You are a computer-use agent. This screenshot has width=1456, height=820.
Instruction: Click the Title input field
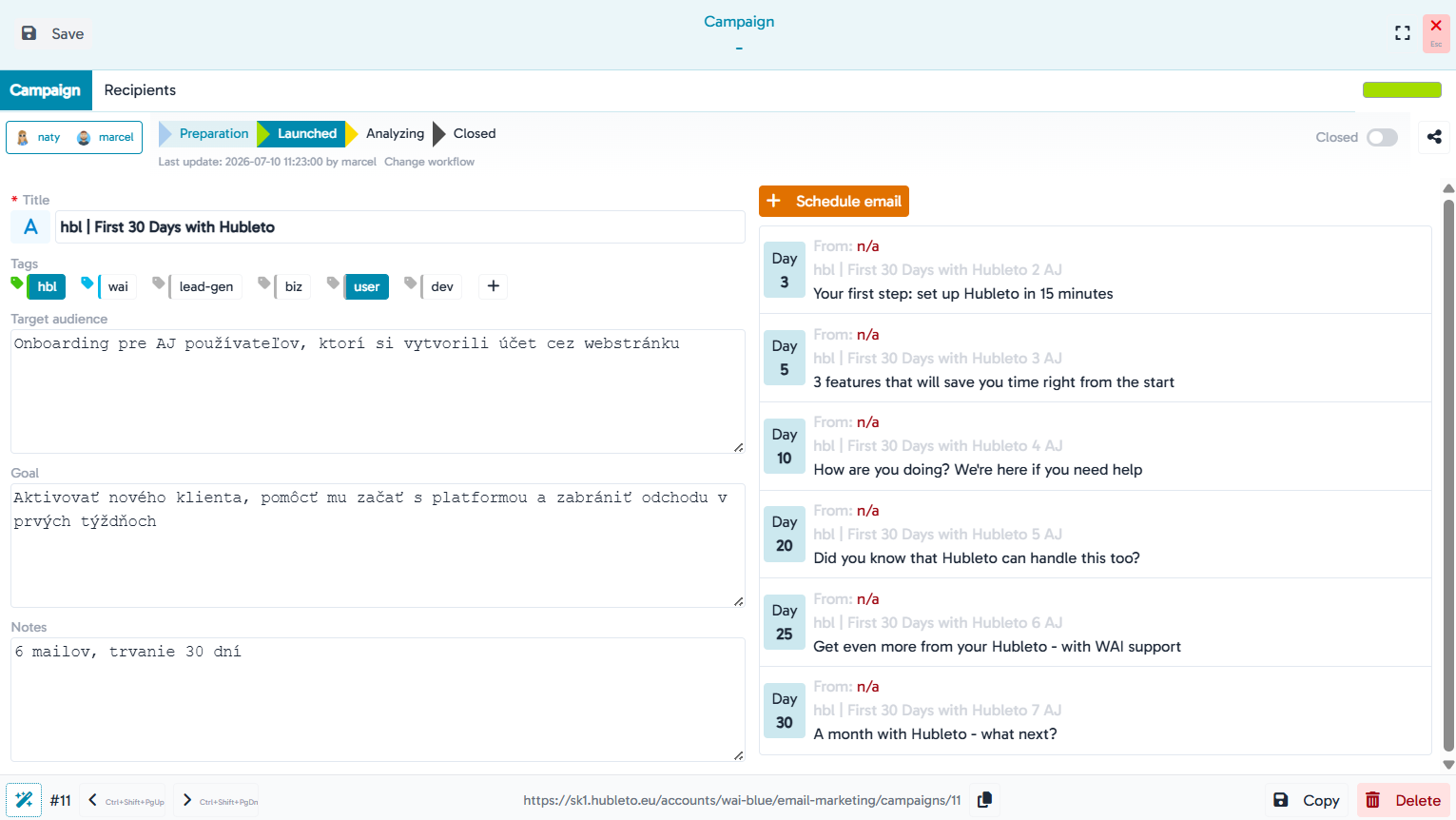coord(400,227)
